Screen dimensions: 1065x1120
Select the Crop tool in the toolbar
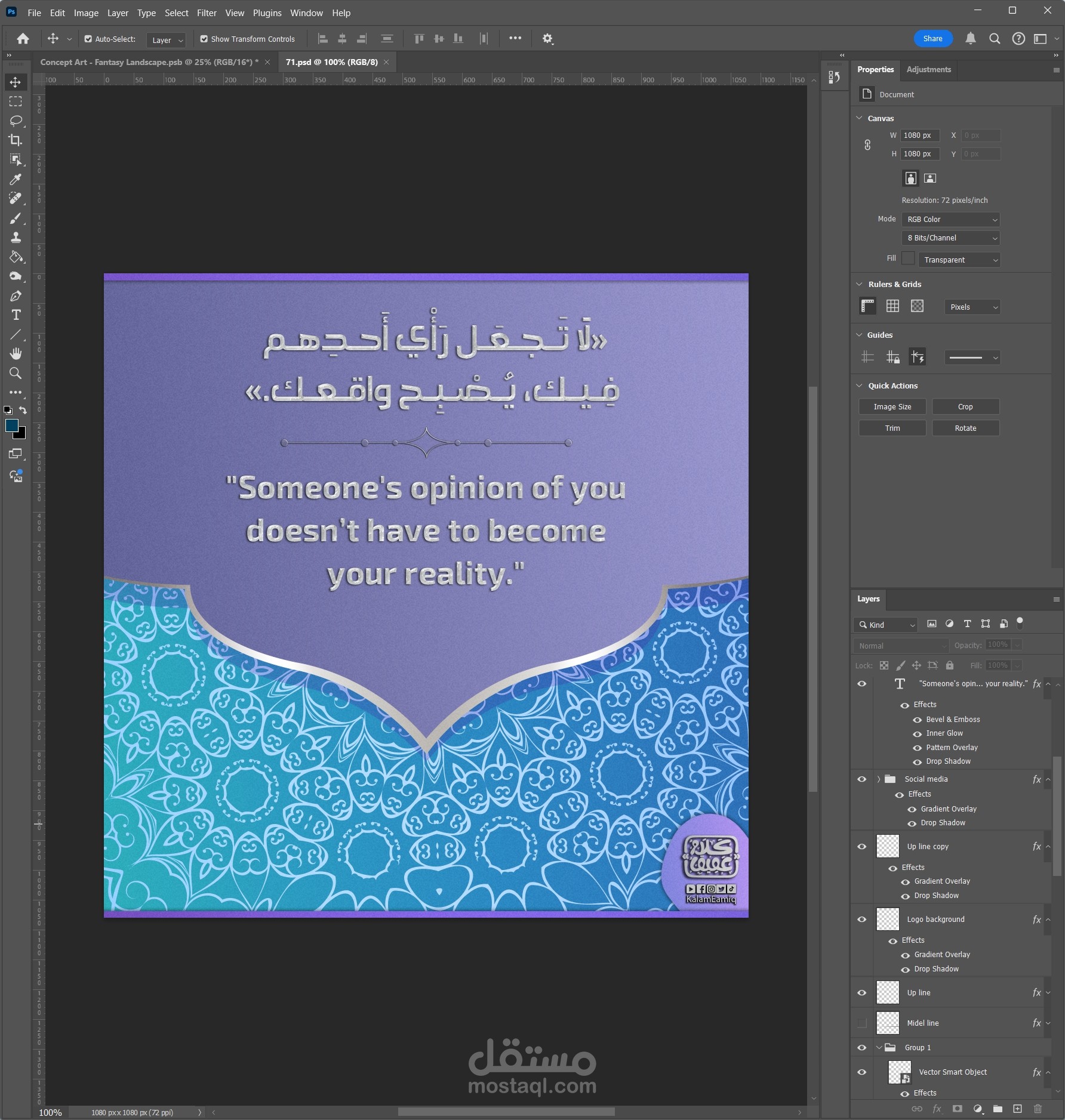tap(16, 140)
